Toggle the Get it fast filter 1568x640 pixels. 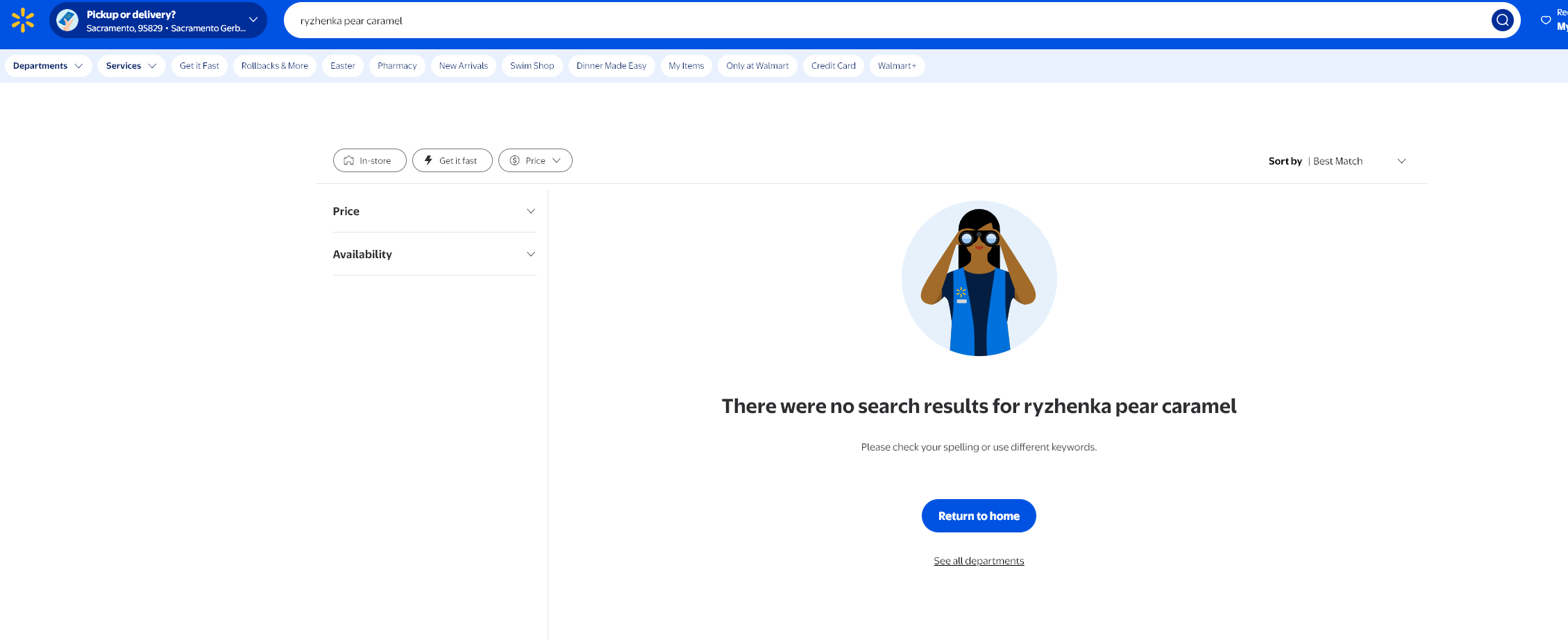click(453, 160)
